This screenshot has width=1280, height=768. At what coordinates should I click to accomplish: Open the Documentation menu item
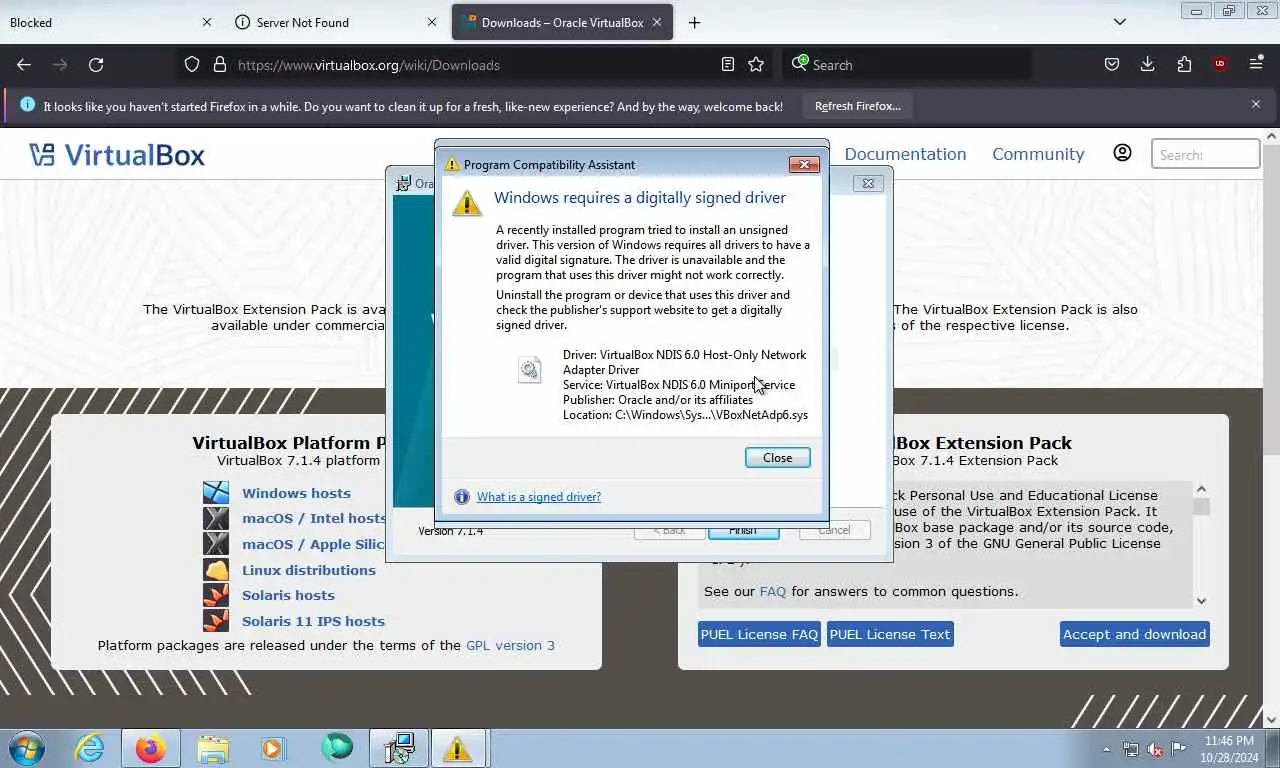[x=905, y=154]
